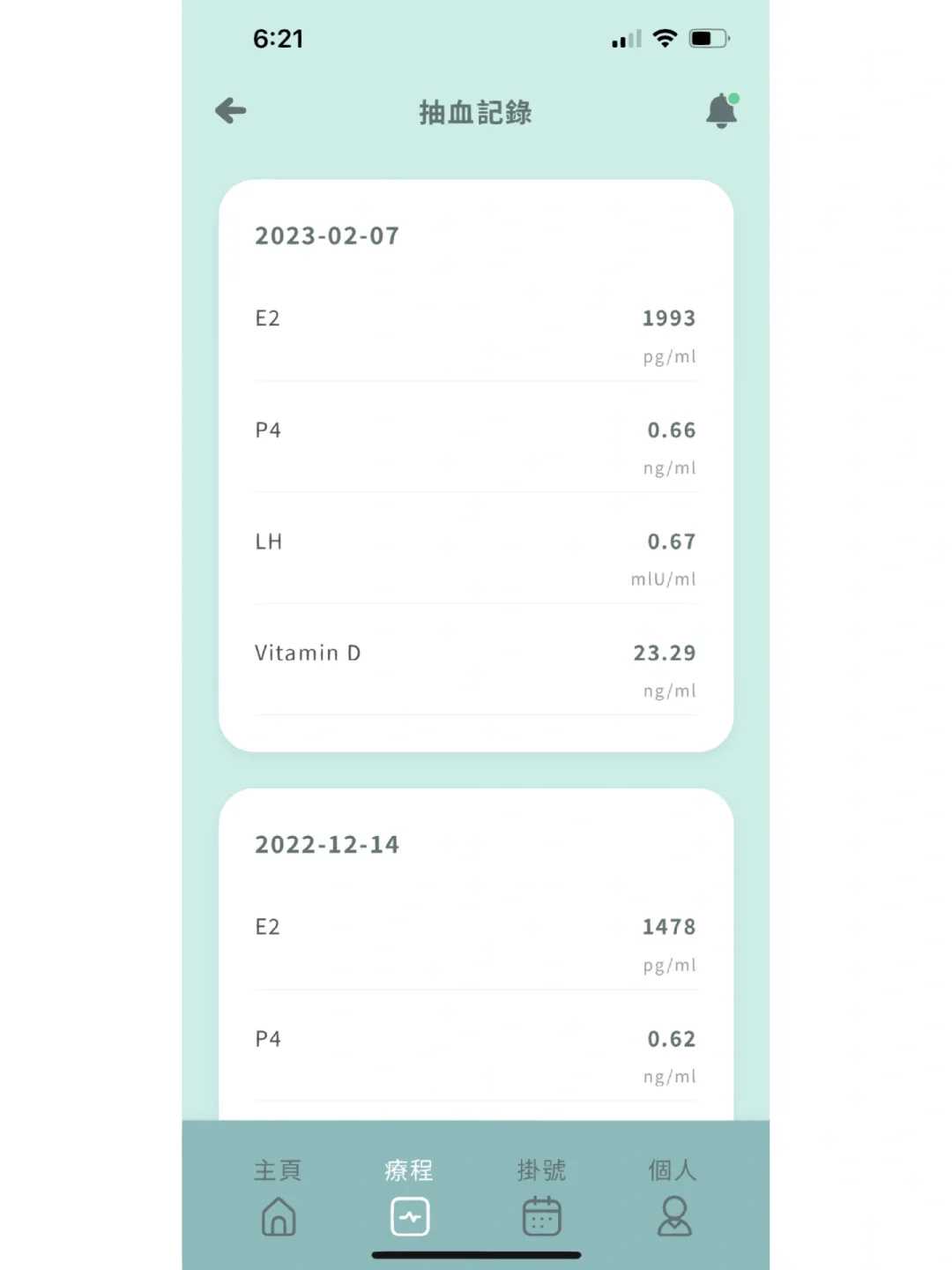Tap the E2 1478 pg/ml value
This screenshot has width=952, height=1270.
point(668,927)
